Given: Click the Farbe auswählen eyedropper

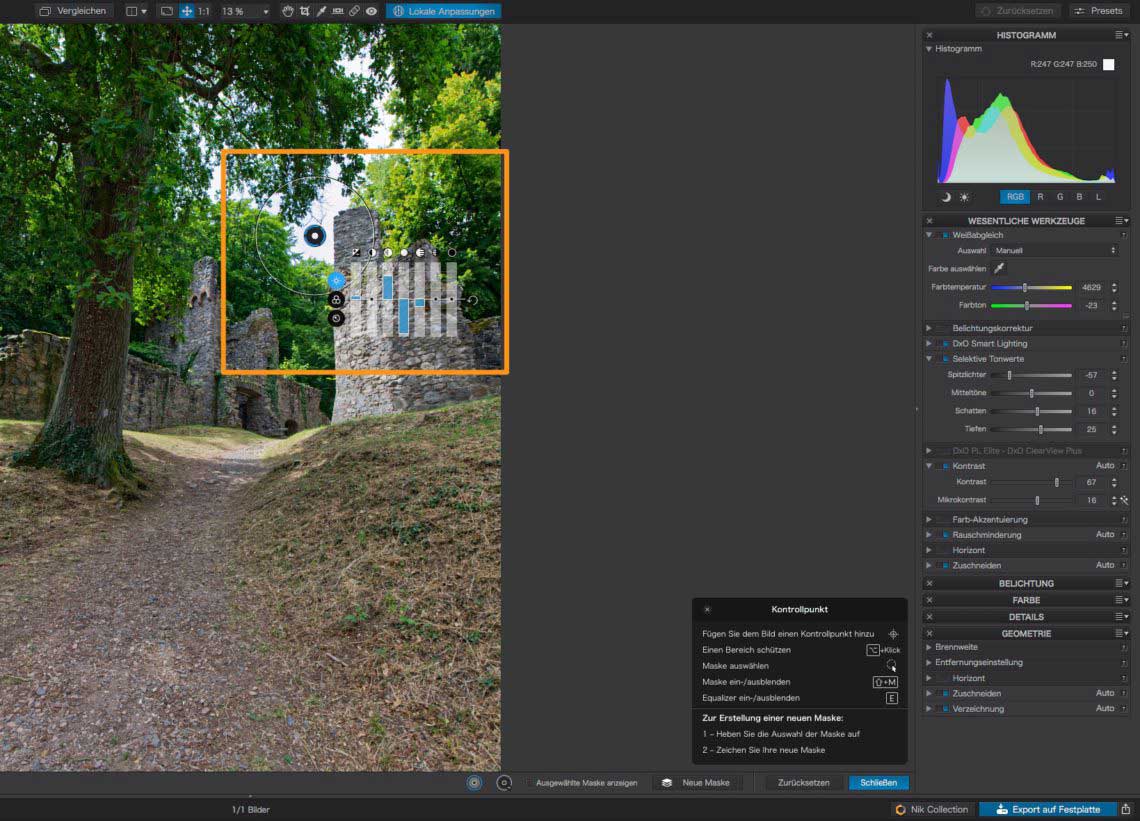Looking at the screenshot, I should pos(998,268).
